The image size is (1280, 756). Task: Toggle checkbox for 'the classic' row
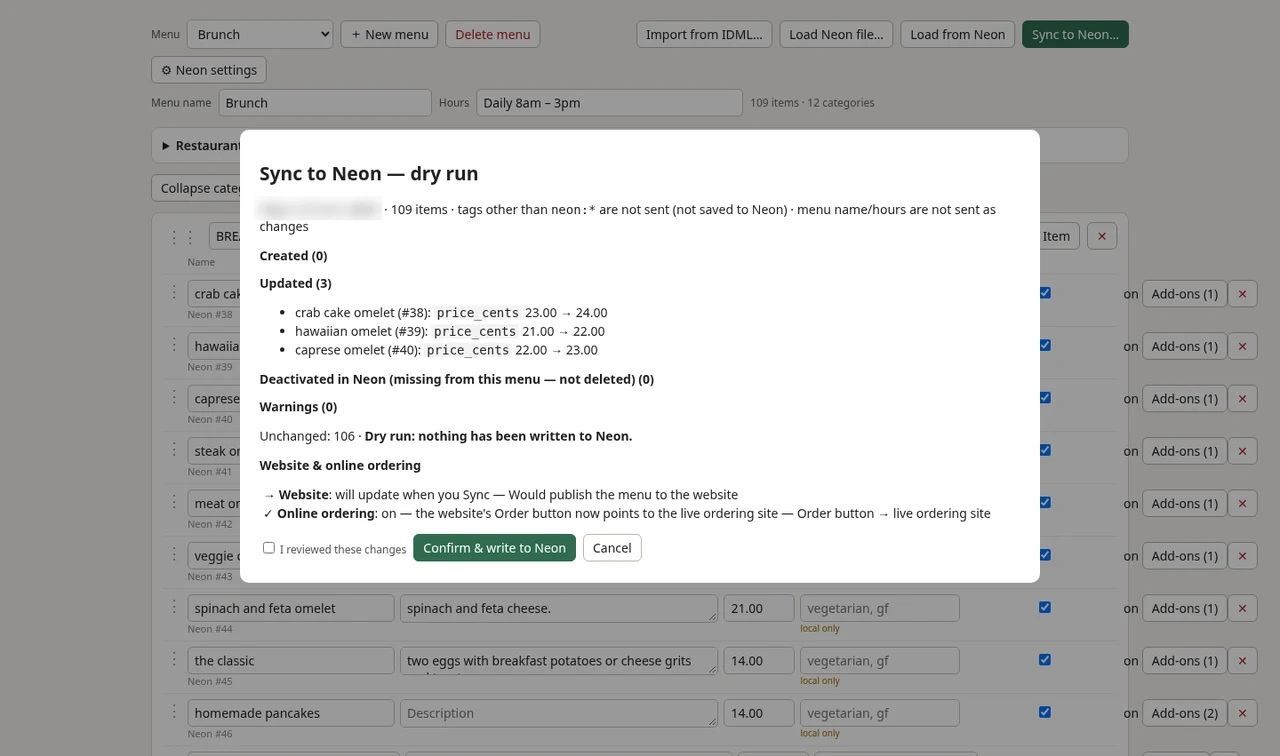coord(1045,660)
